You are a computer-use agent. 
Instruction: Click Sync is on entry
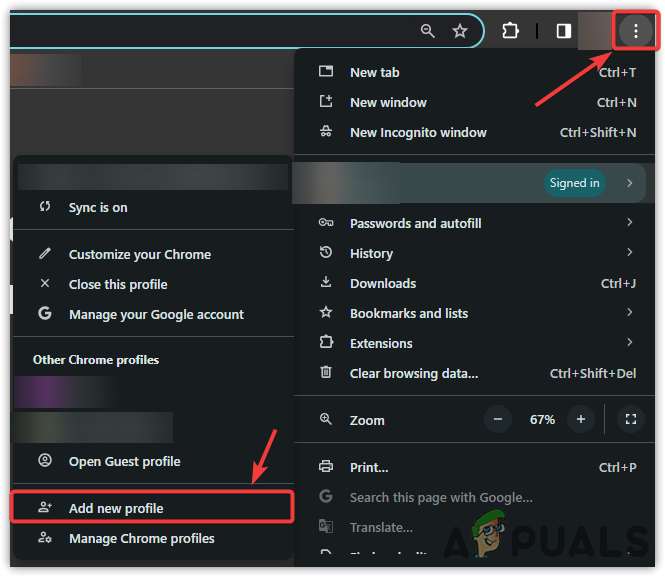pos(153,207)
